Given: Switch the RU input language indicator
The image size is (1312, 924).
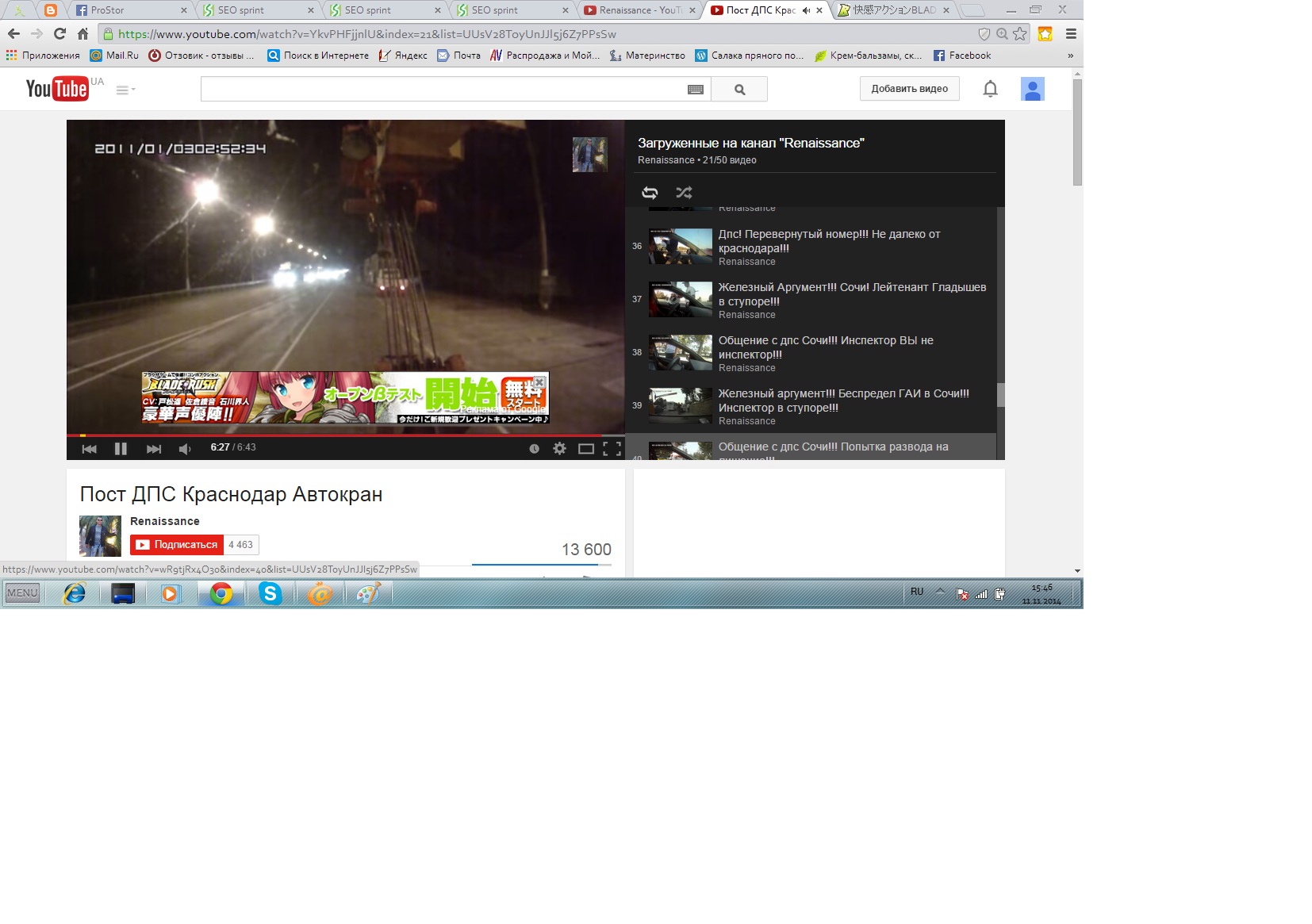Looking at the screenshot, I should 917,592.
